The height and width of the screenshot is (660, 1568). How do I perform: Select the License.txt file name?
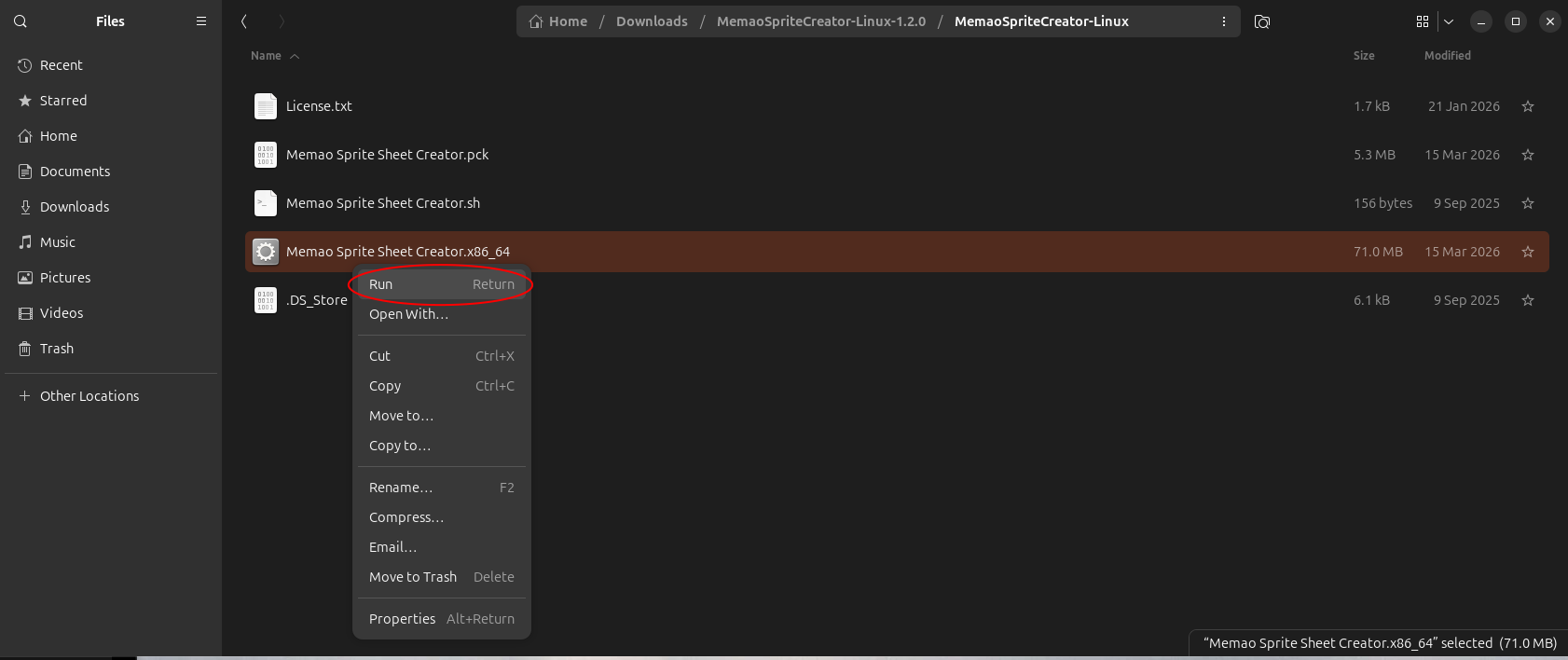pos(319,106)
